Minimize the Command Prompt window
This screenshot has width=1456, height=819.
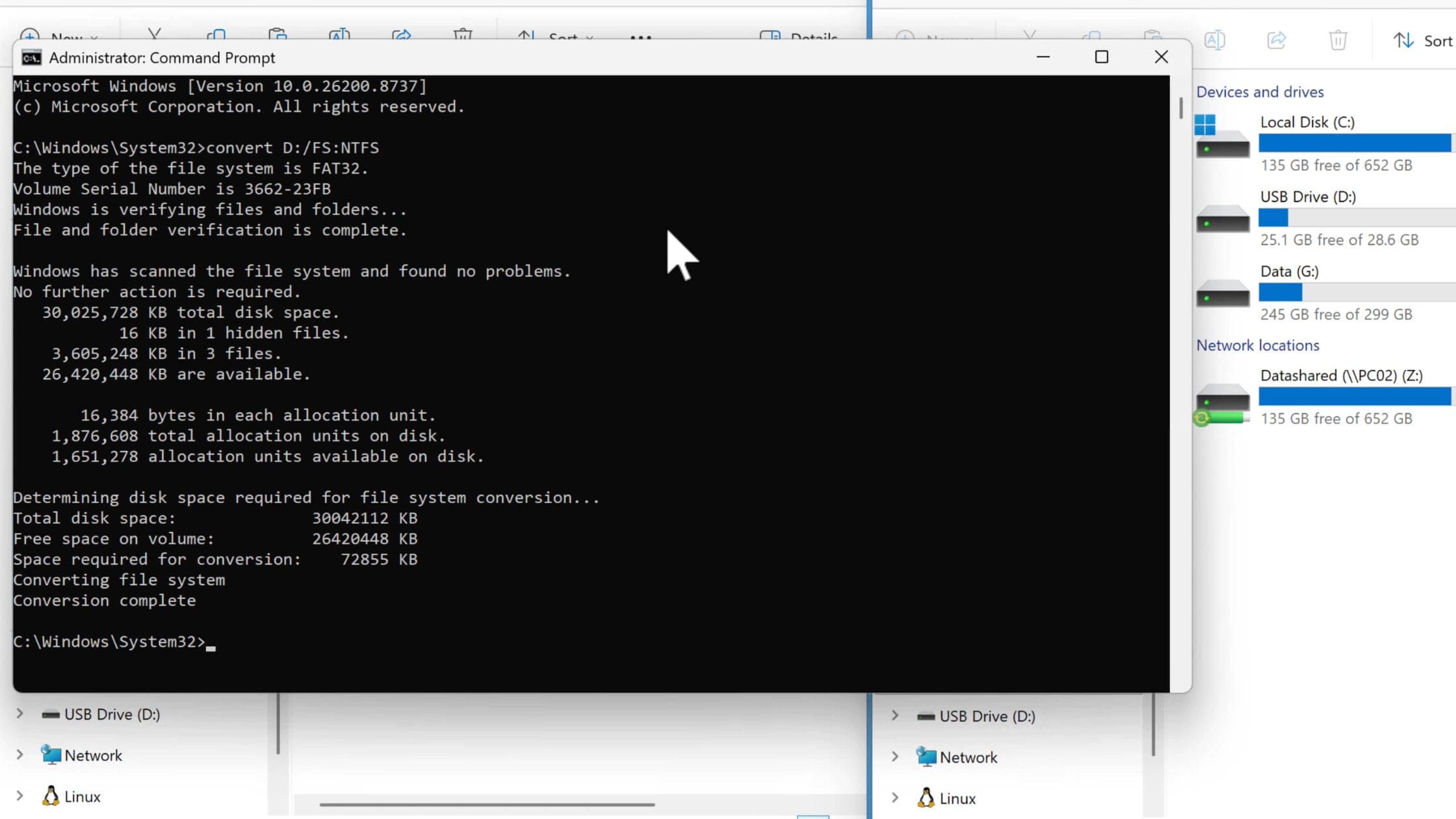click(x=1043, y=57)
